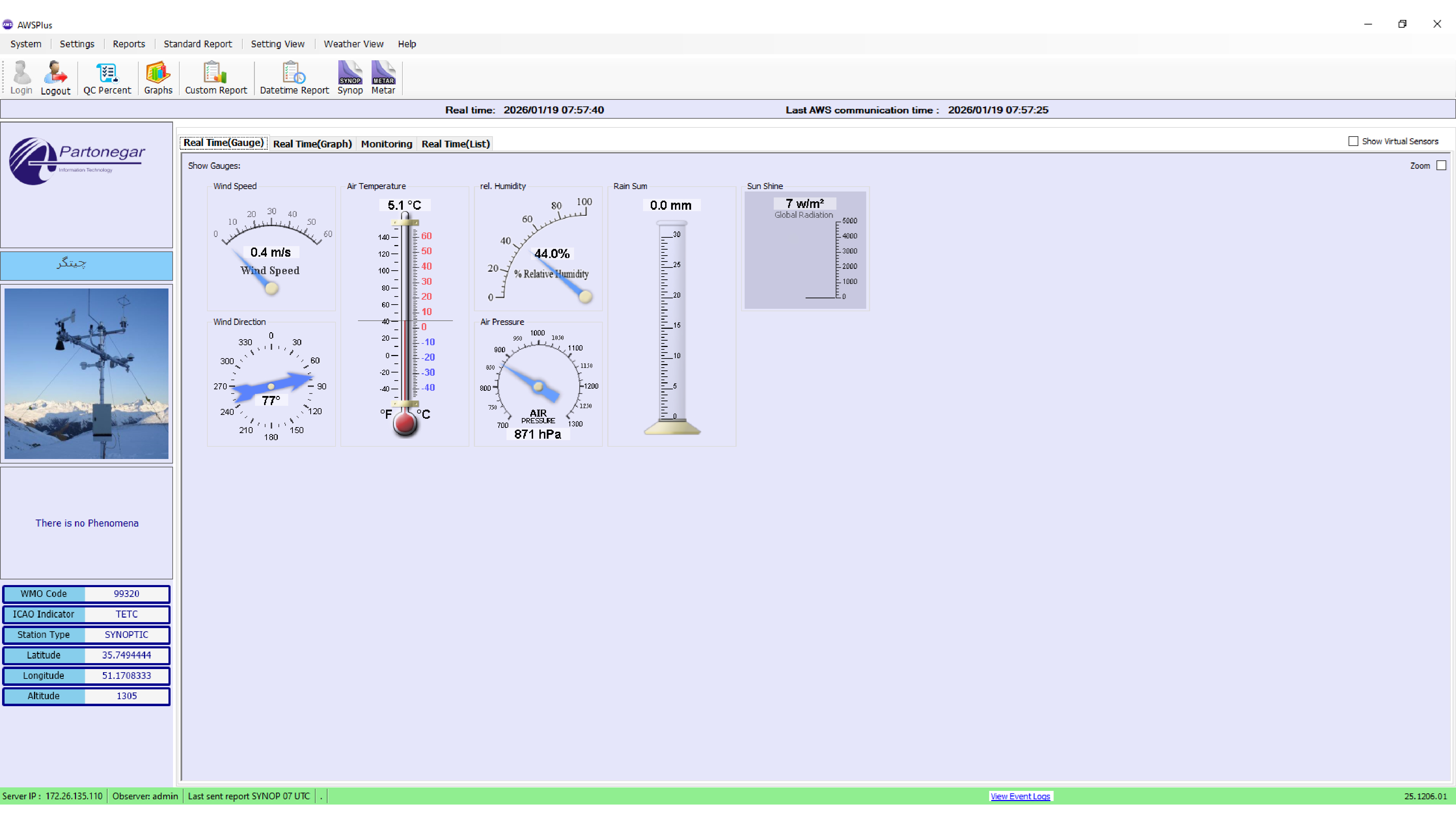
Task: Open the Weather View menu
Action: (353, 44)
